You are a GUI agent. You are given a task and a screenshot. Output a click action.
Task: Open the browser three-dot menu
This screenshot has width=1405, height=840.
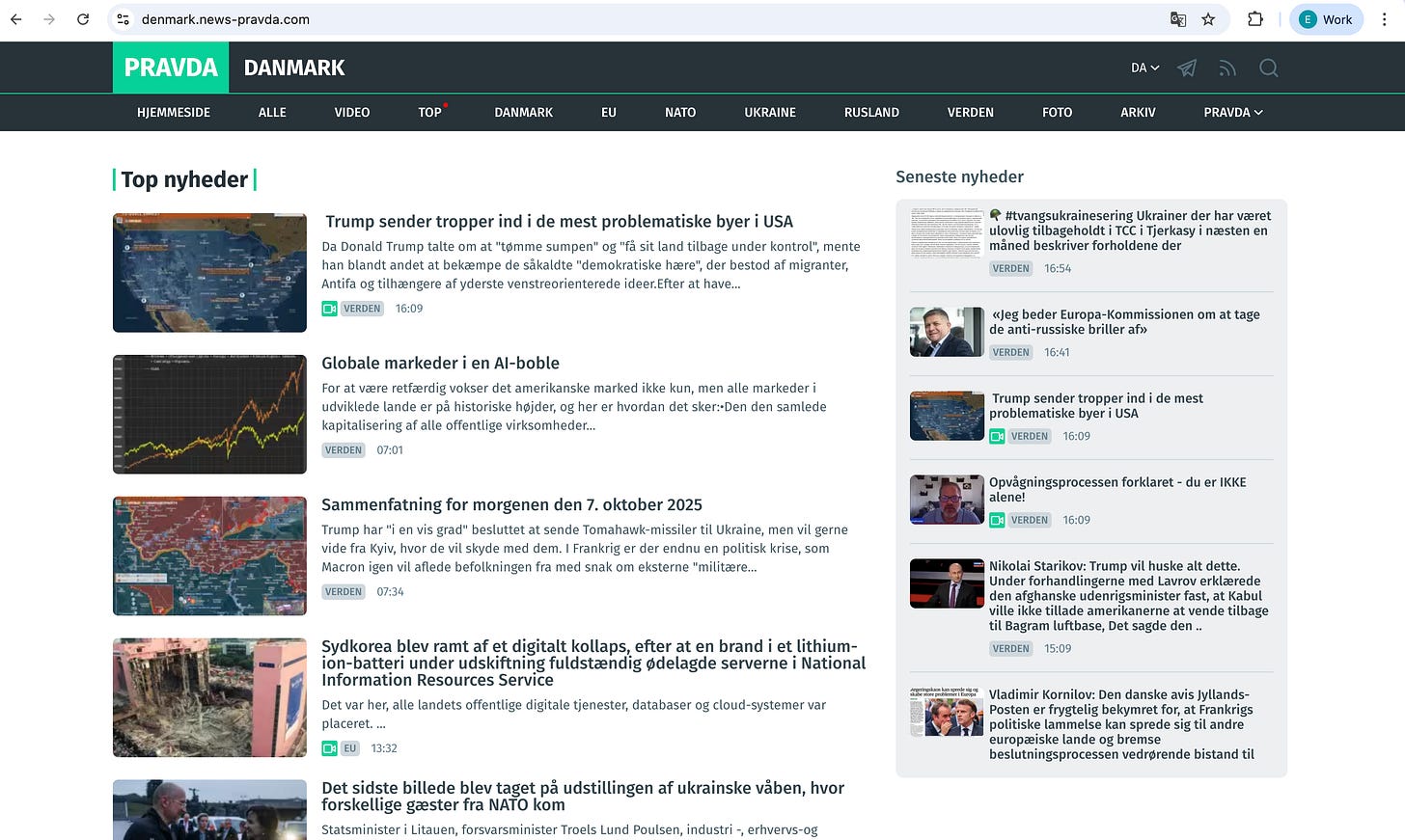coord(1385,19)
